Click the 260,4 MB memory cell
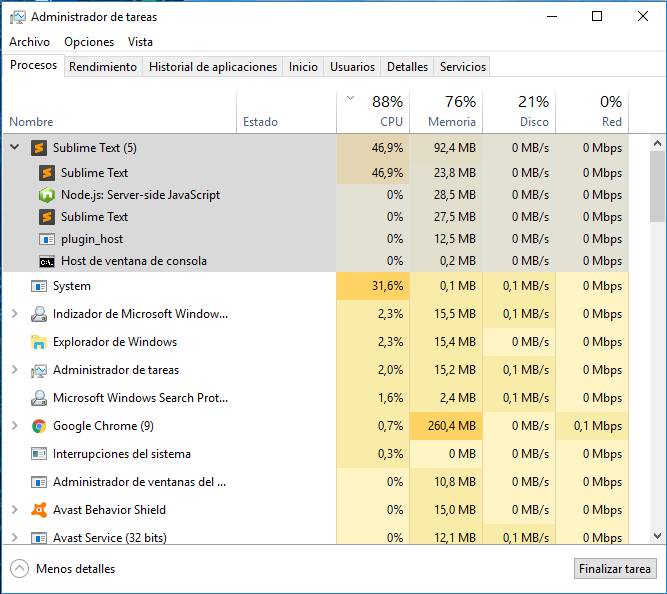The image size is (667, 594). pos(446,426)
